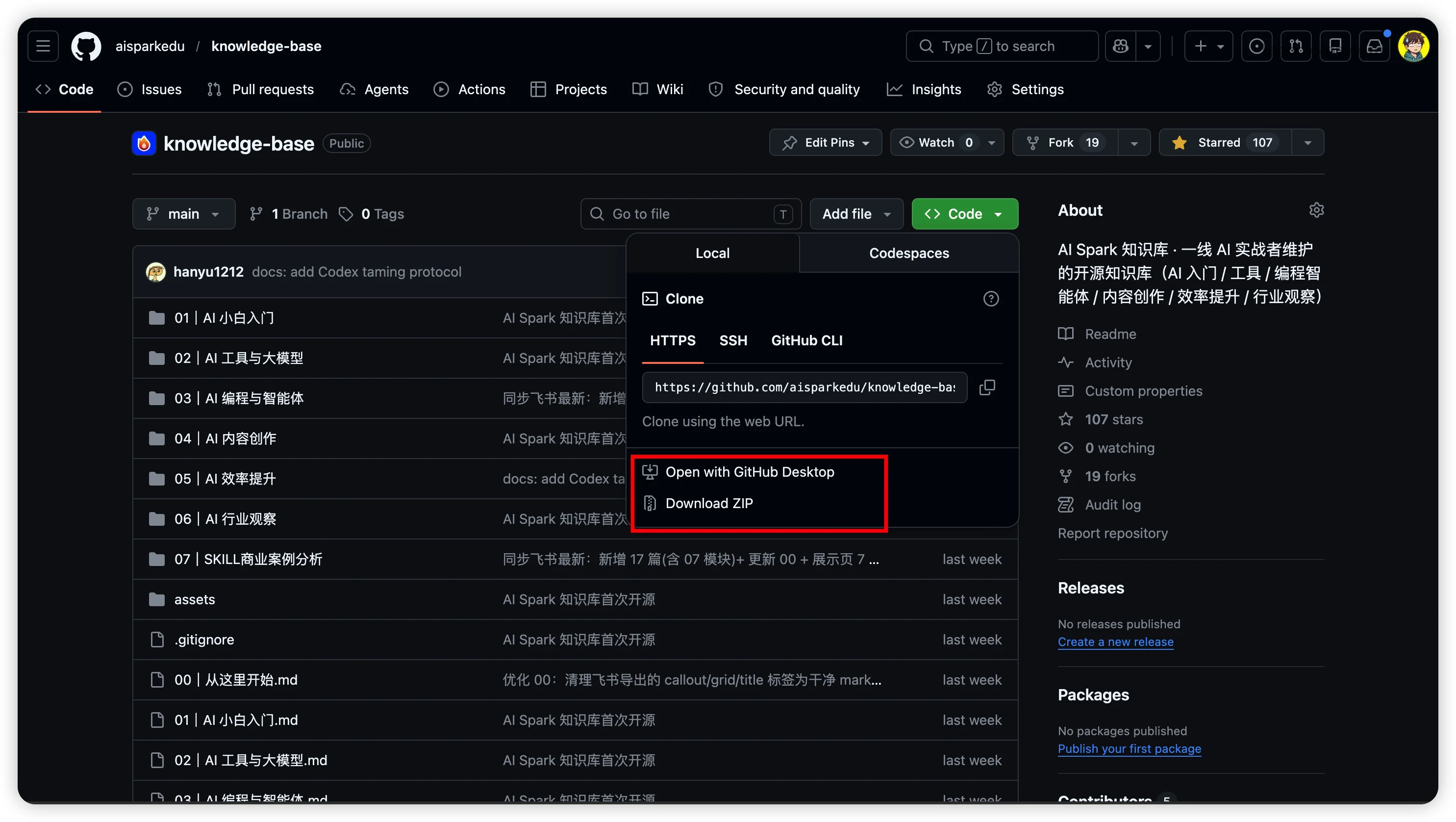Fork the knowledge-base repository
Viewport: 1456px width, 822px height.
pyautogui.click(x=1065, y=142)
